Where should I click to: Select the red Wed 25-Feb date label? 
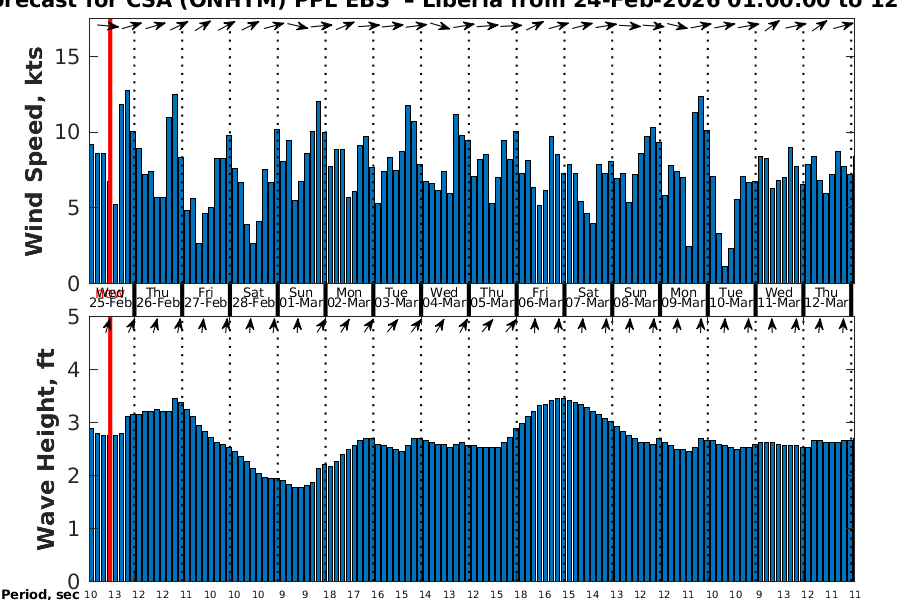[110, 297]
